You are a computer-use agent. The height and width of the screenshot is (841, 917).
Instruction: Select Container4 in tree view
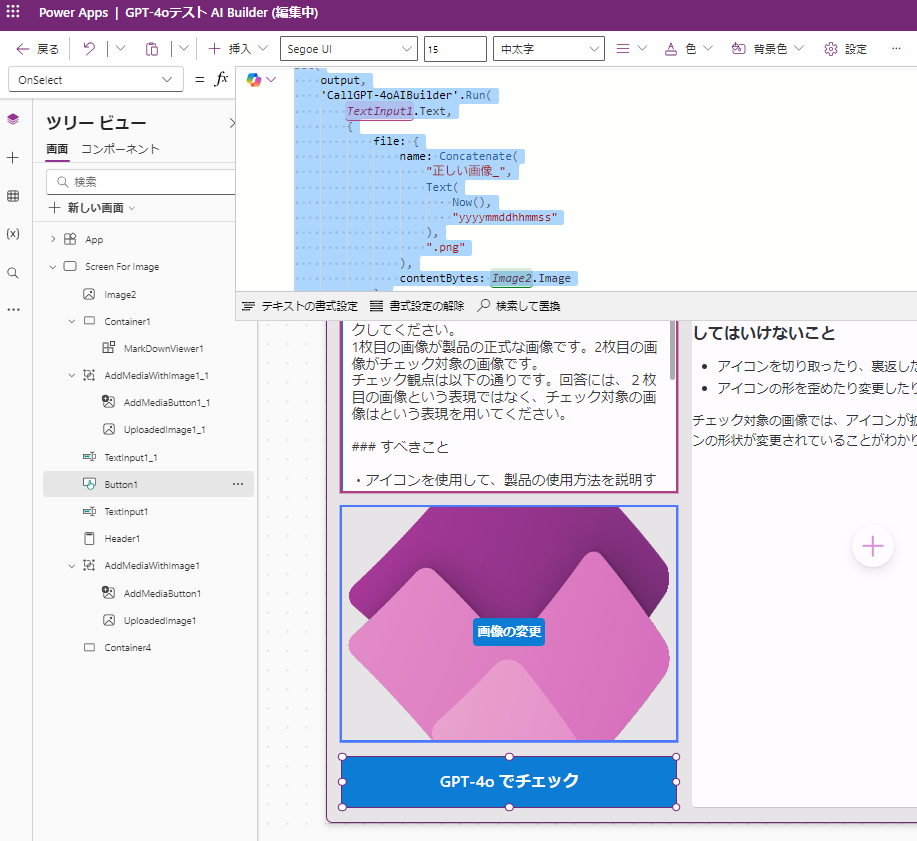pyautogui.click(x=127, y=647)
